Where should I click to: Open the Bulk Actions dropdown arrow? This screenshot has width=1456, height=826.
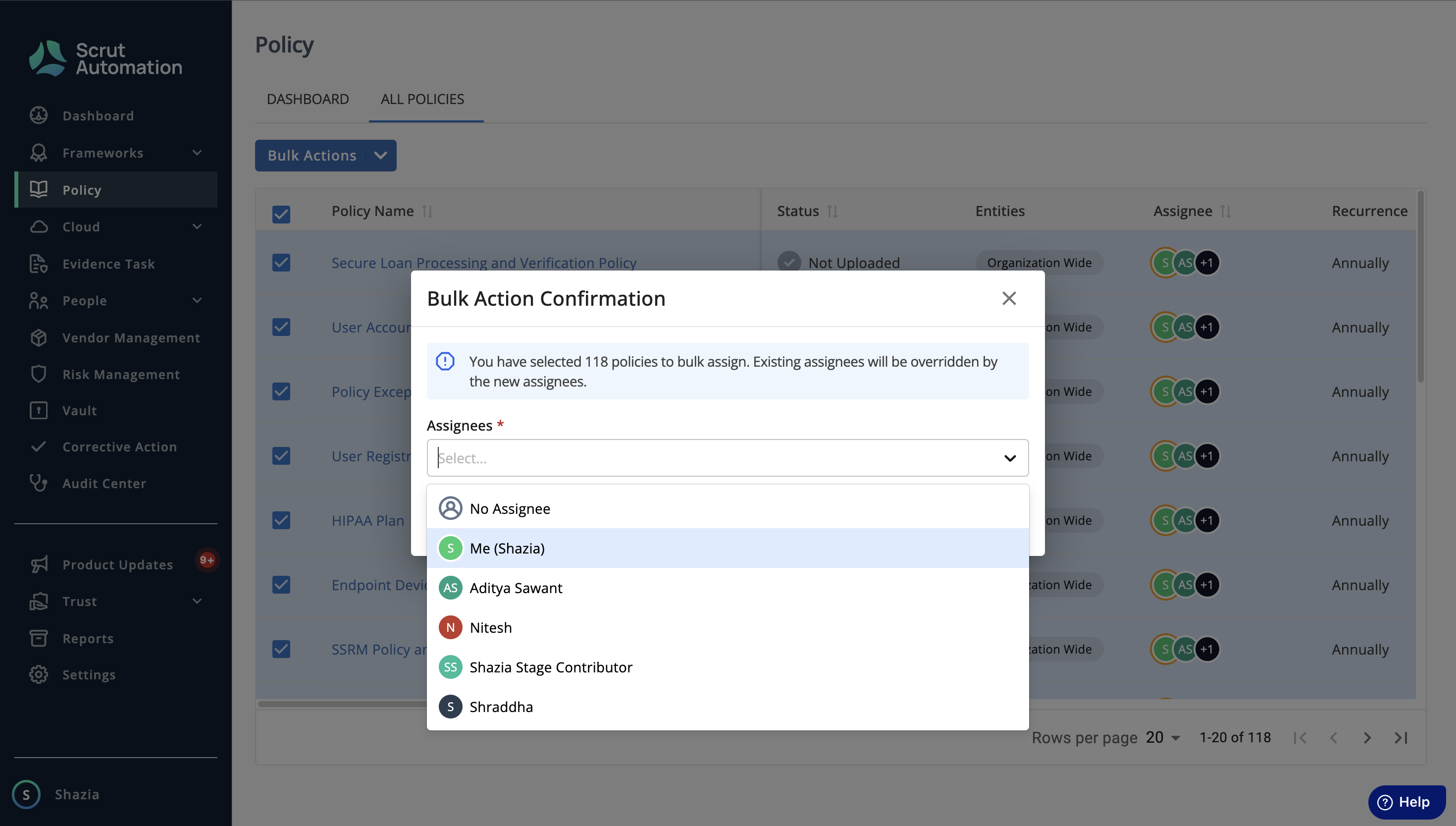tap(381, 156)
